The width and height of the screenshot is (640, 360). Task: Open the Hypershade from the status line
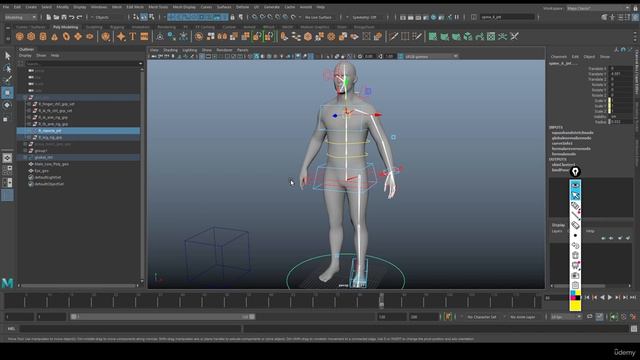point(434,17)
